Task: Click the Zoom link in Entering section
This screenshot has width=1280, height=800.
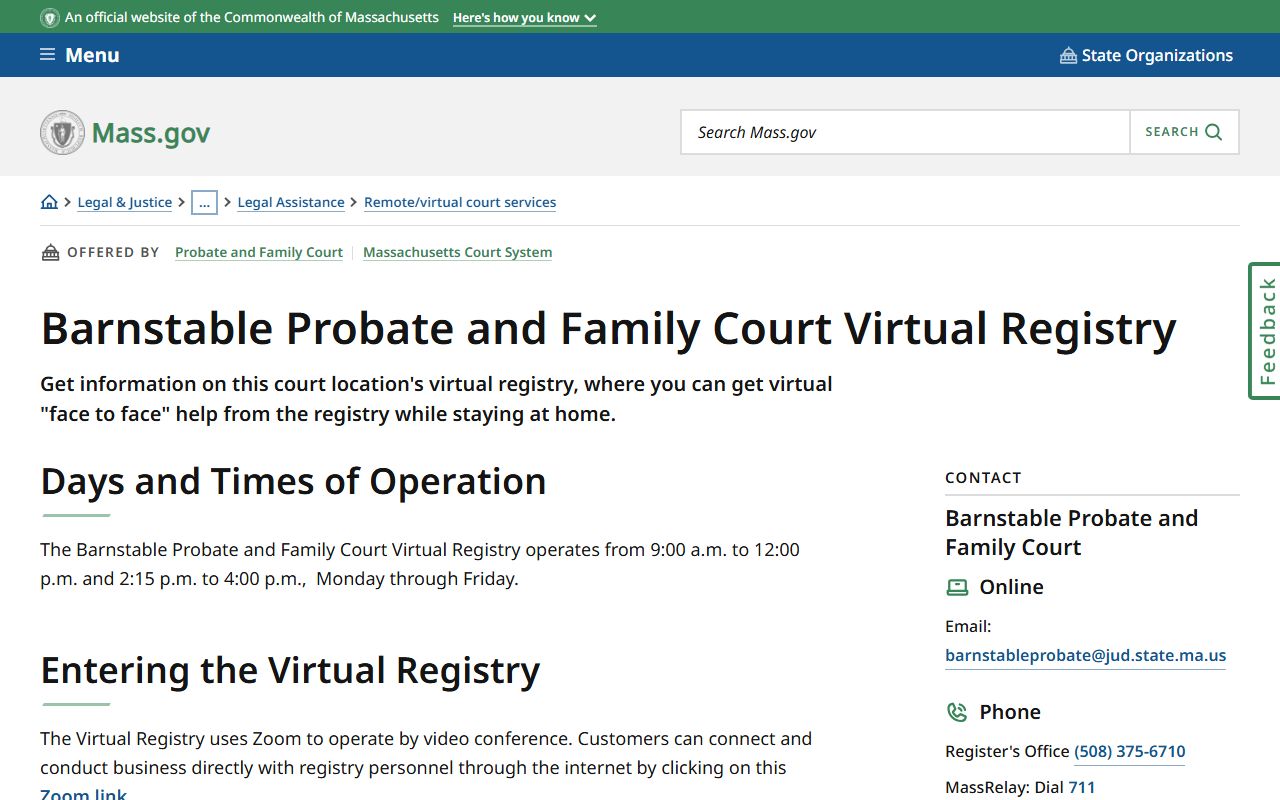Action: pyautogui.click(x=83, y=794)
